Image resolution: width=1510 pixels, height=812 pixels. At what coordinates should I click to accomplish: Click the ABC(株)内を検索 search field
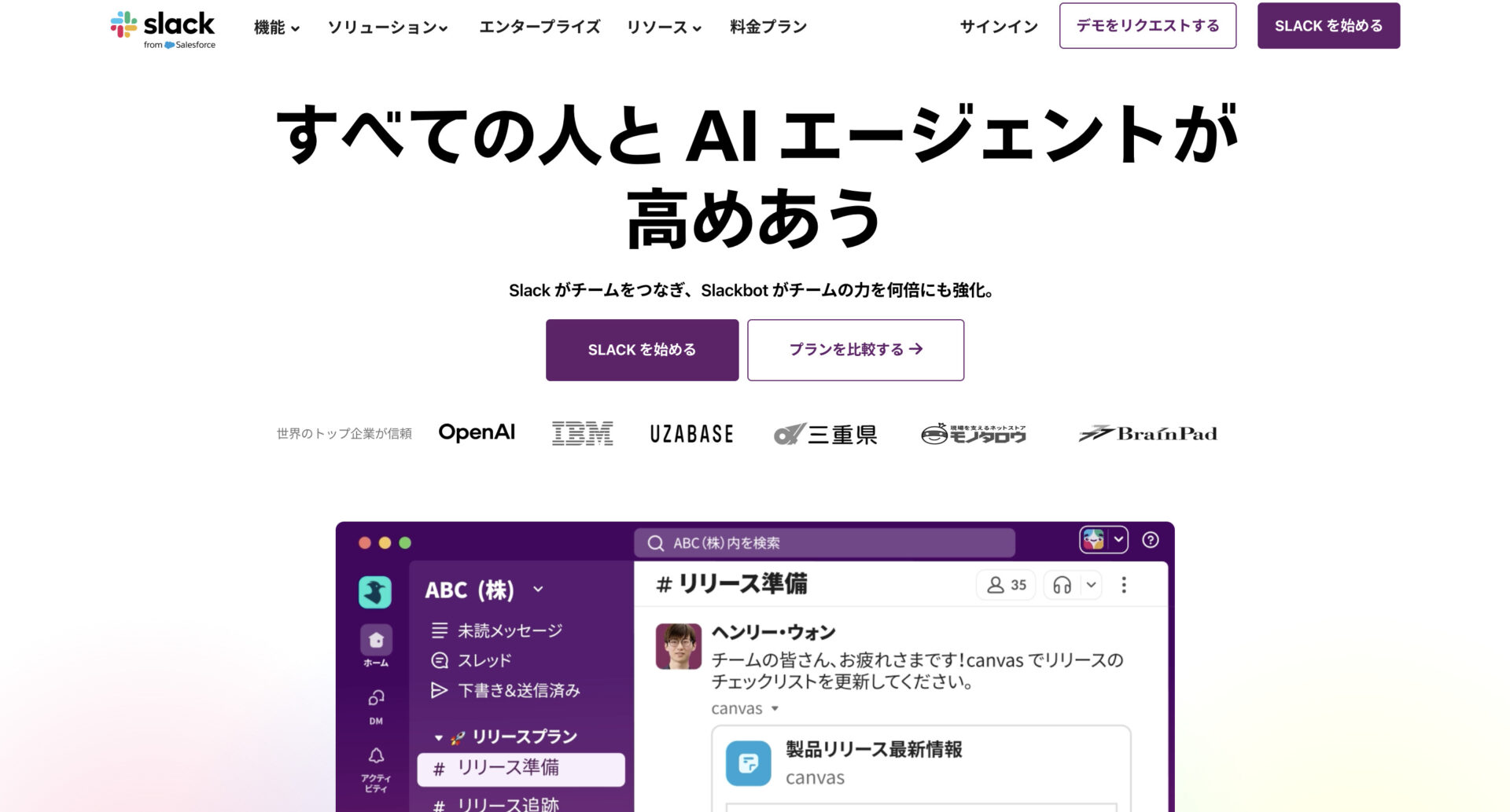tap(824, 543)
